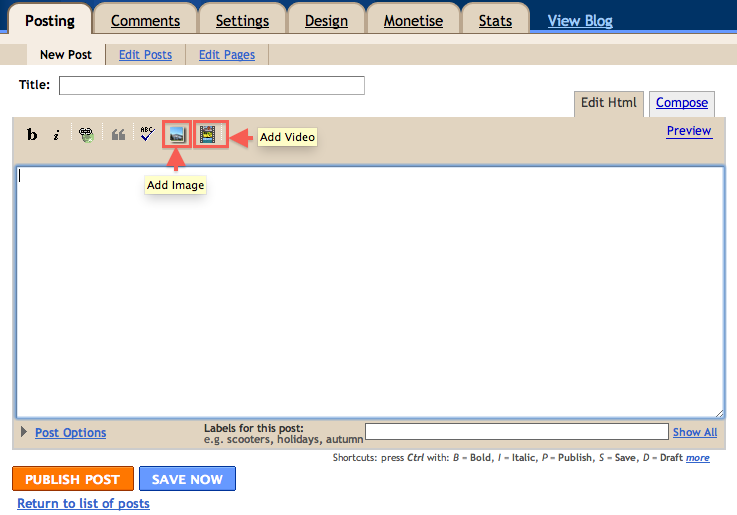The image size is (737, 515).
Task: Click the SAVE NOW button
Action: [x=187, y=479]
